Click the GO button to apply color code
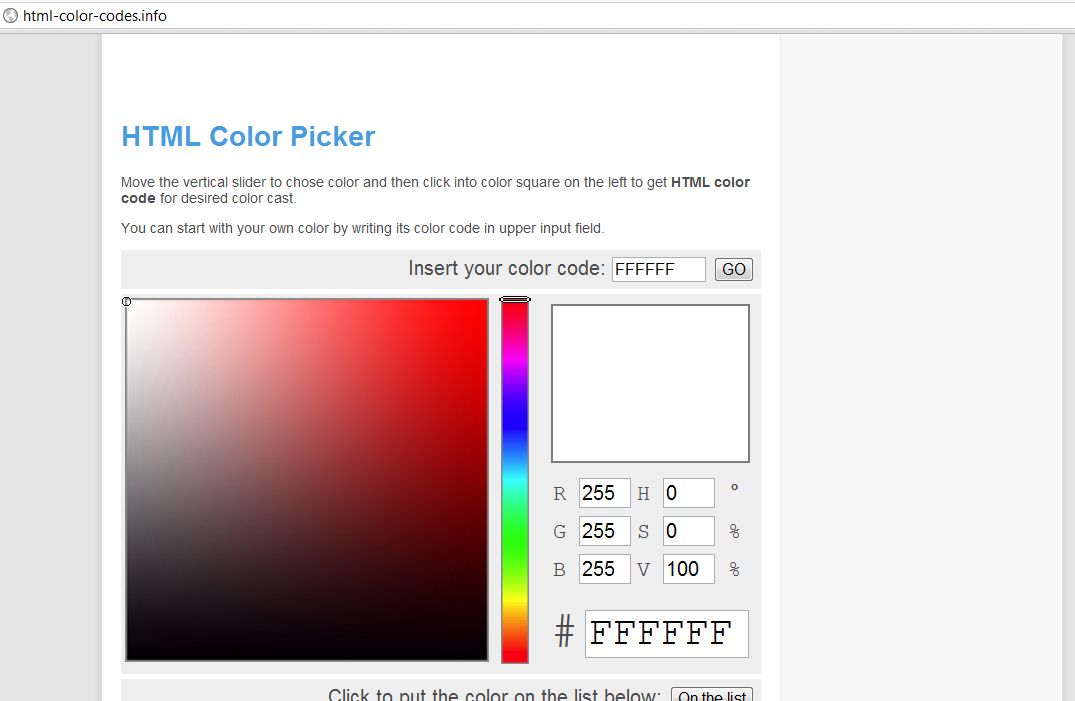Screen dimensions: 1075x701 coord(733,269)
